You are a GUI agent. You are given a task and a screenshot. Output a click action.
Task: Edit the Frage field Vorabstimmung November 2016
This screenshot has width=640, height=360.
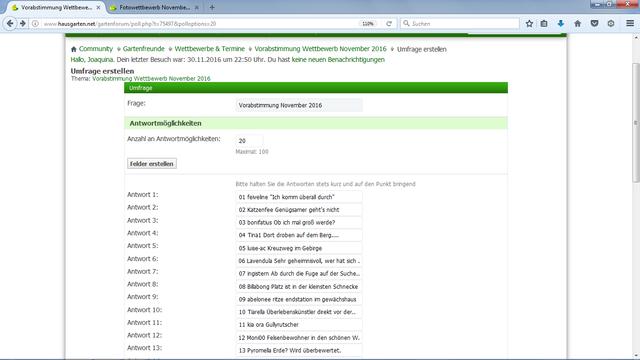point(299,105)
